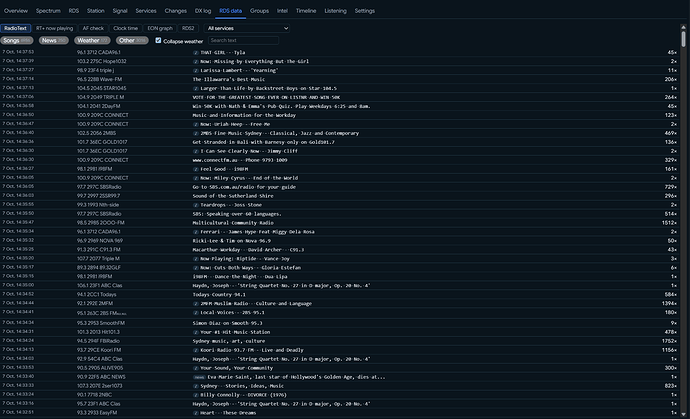The height and width of the screenshot is (419, 690).
Task: Toggle the News filter chip
Action: point(54,40)
